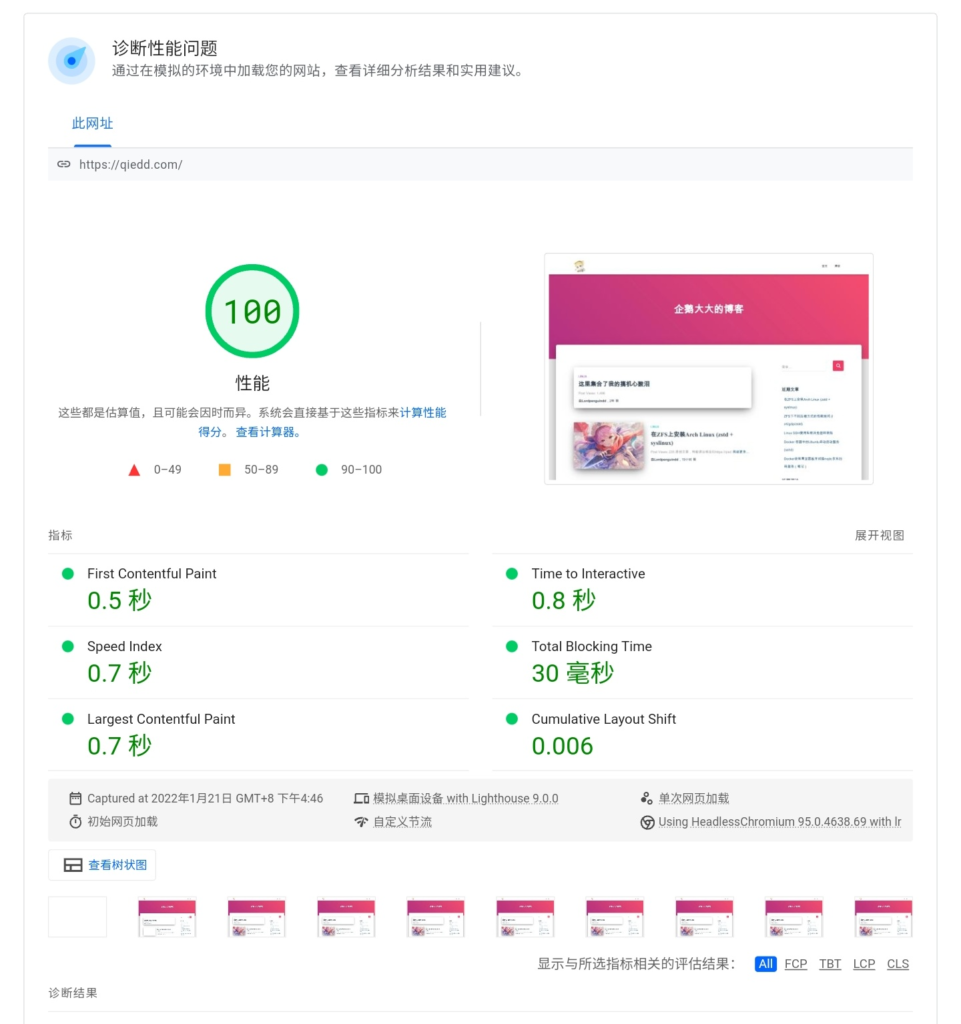The width and height of the screenshot is (961, 1024).
Task: Click the stopwatch icon for initial page load
Action: 75,822
